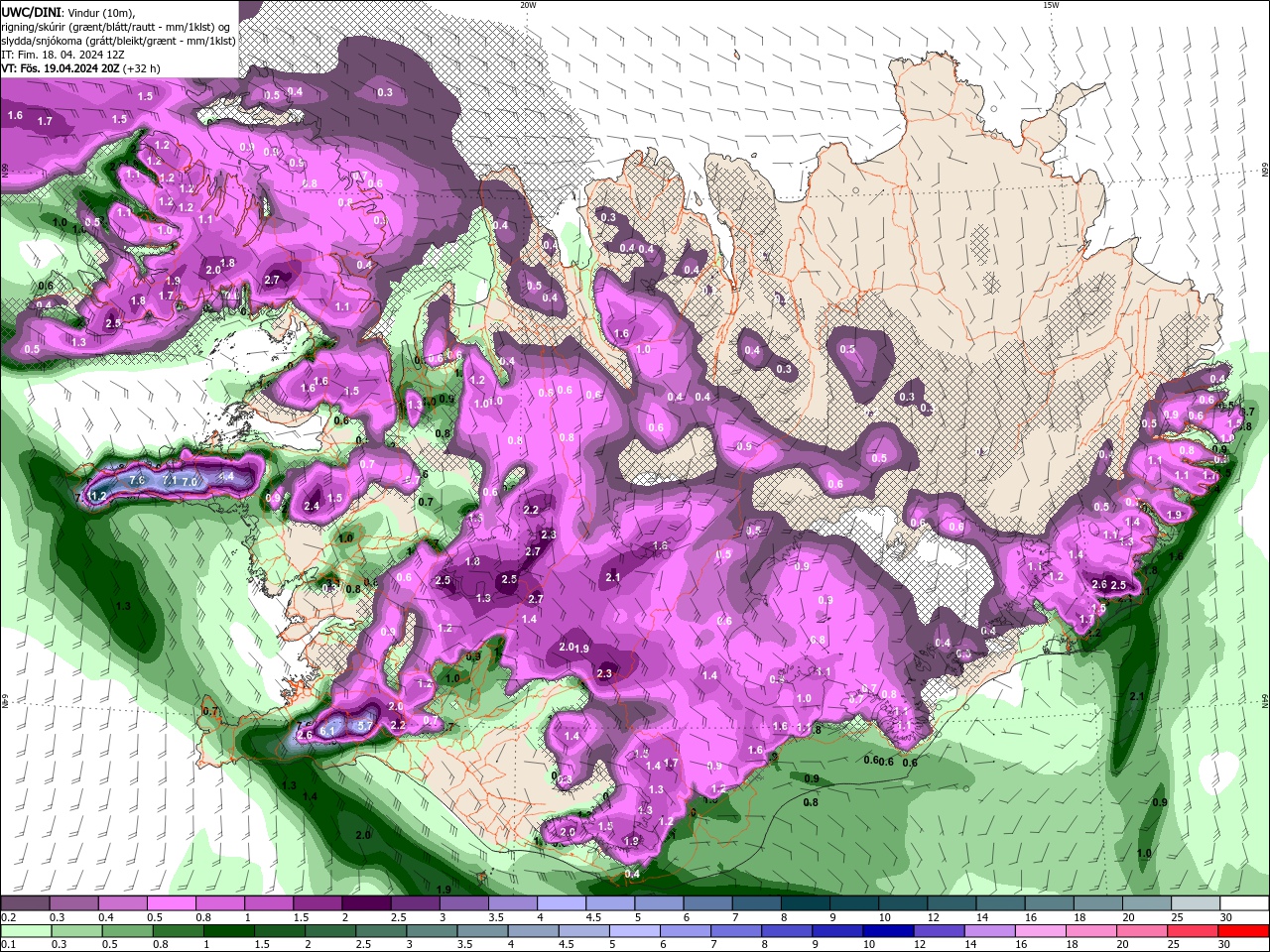Click the 30 label in the rain legend row
This screenshot has height=952, width=1270.
(x=1224, y=945)
